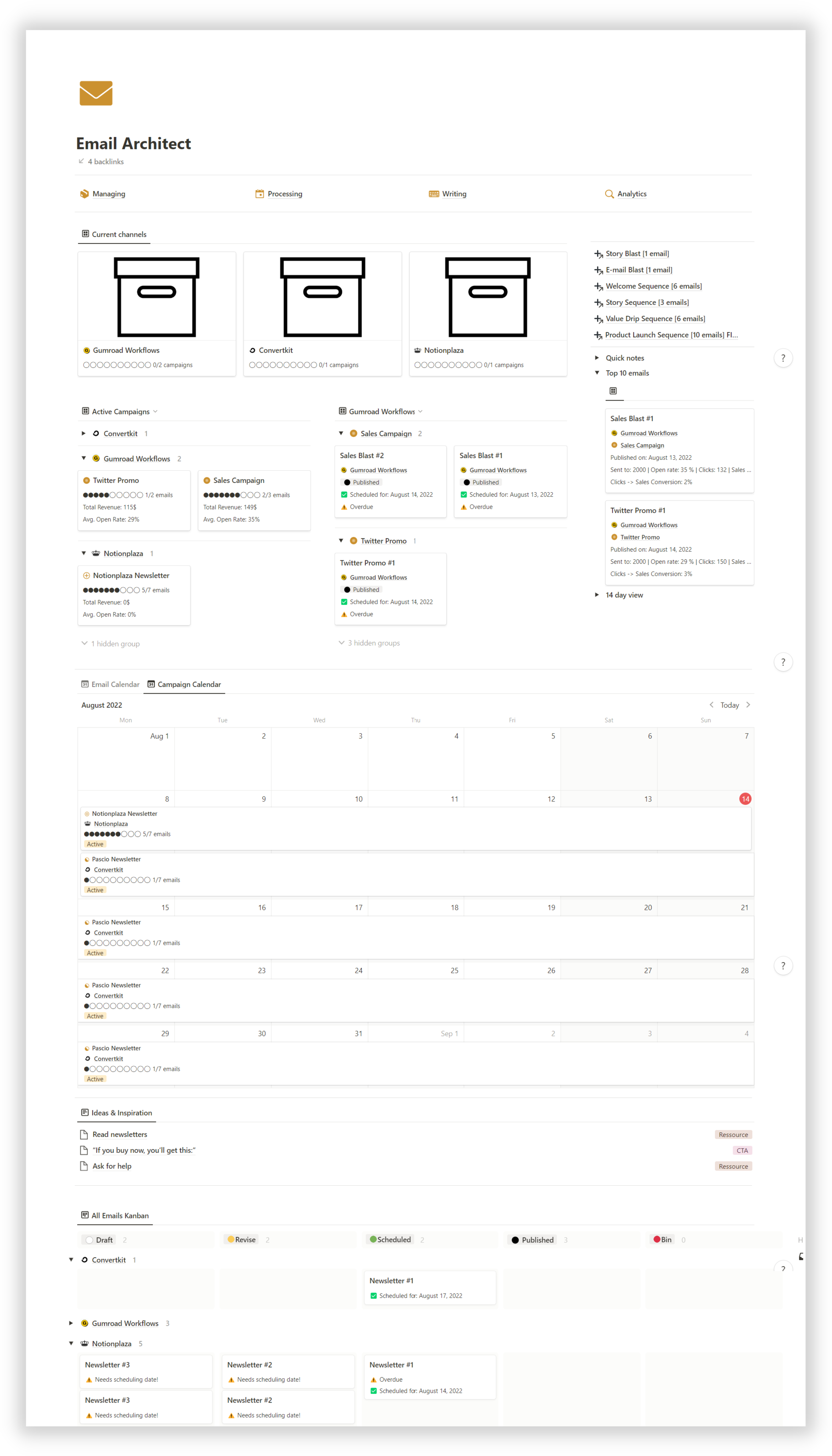The image size is (832, 1456).
Task: Click the next month chevron in the calendar
Action: coord(748,704)
